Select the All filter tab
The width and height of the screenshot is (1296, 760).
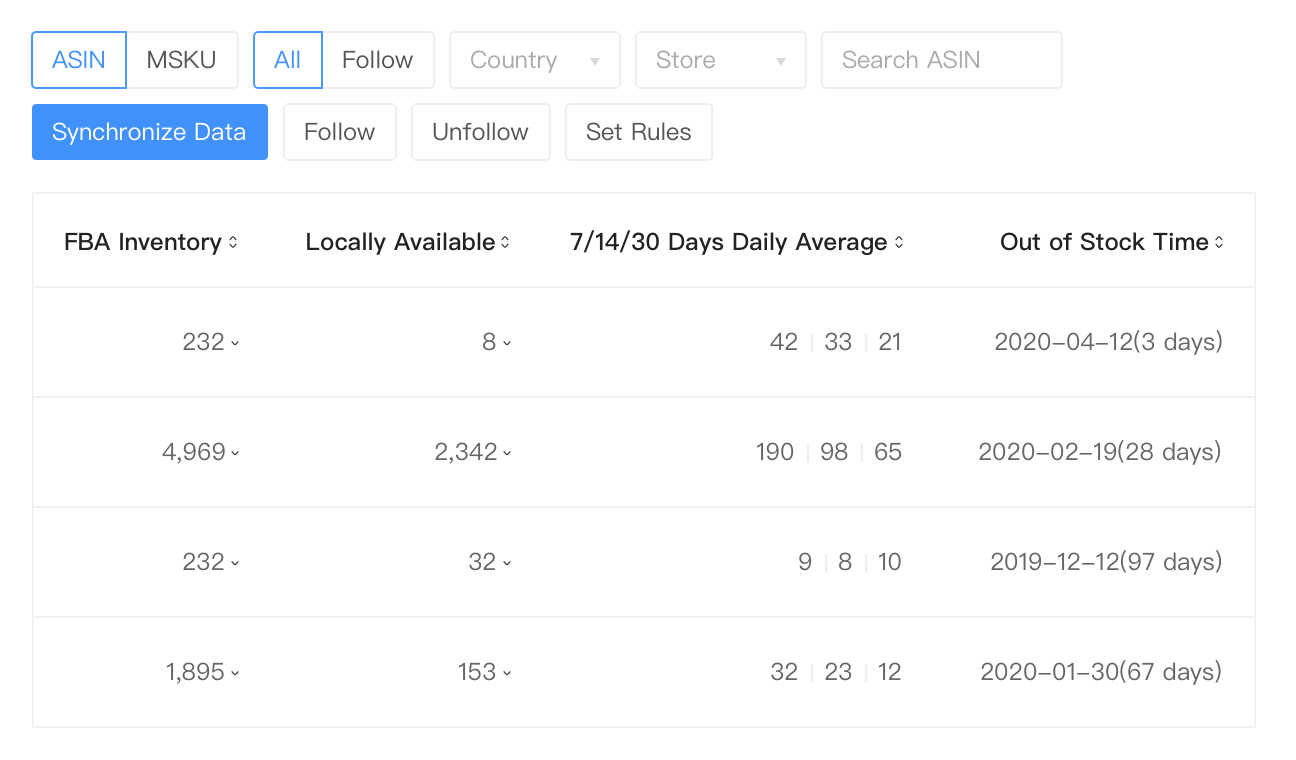pos(288,60)
